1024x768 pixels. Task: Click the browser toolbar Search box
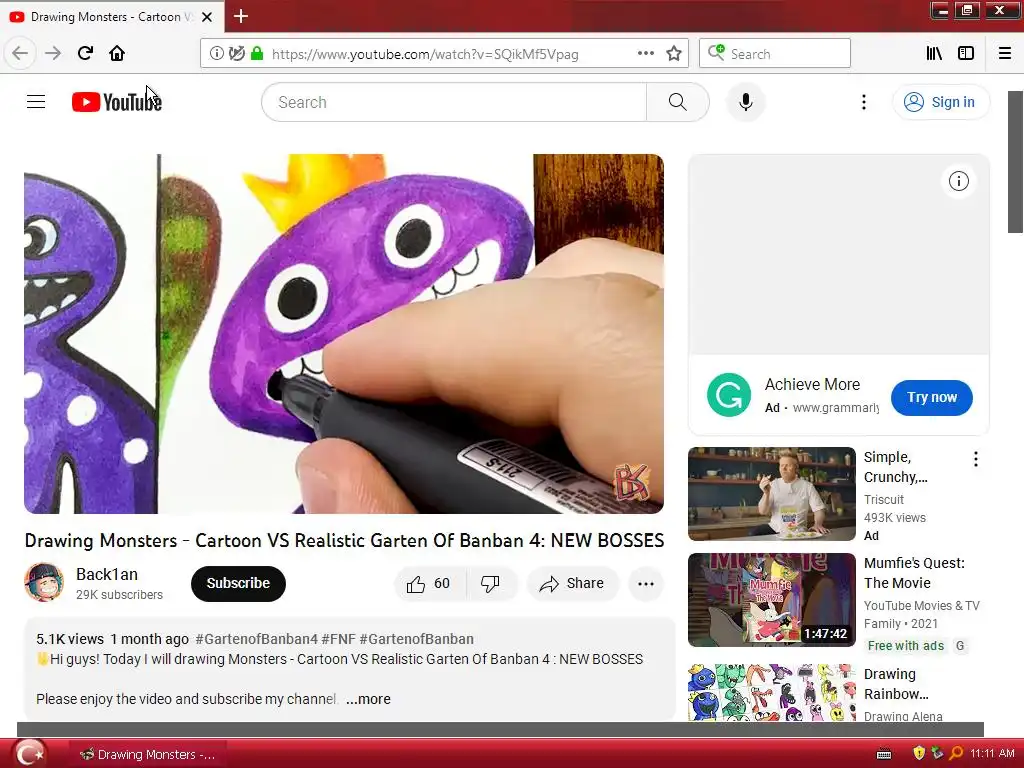coord(775,54)
